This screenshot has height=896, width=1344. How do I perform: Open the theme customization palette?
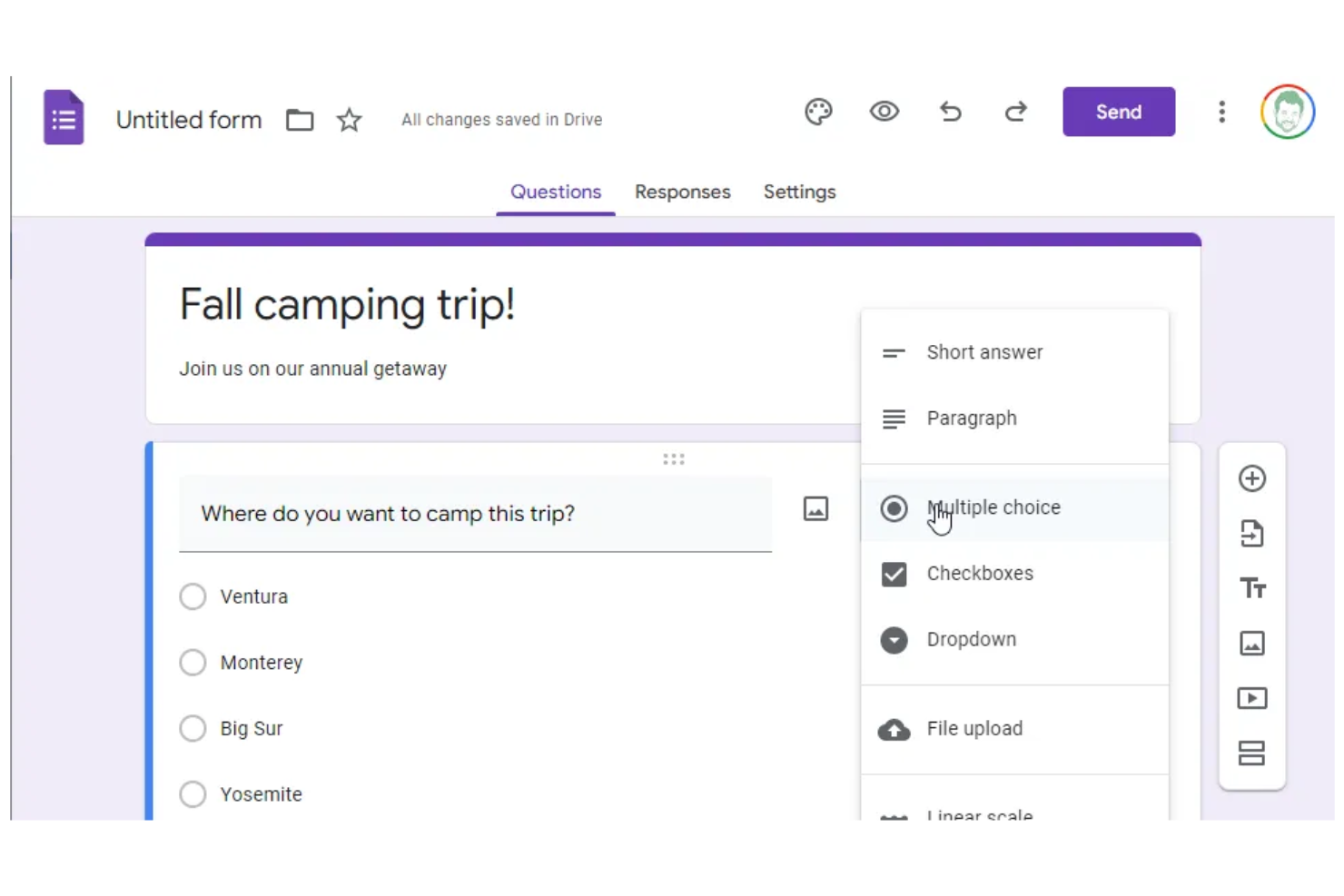click(x=818, y=112)
